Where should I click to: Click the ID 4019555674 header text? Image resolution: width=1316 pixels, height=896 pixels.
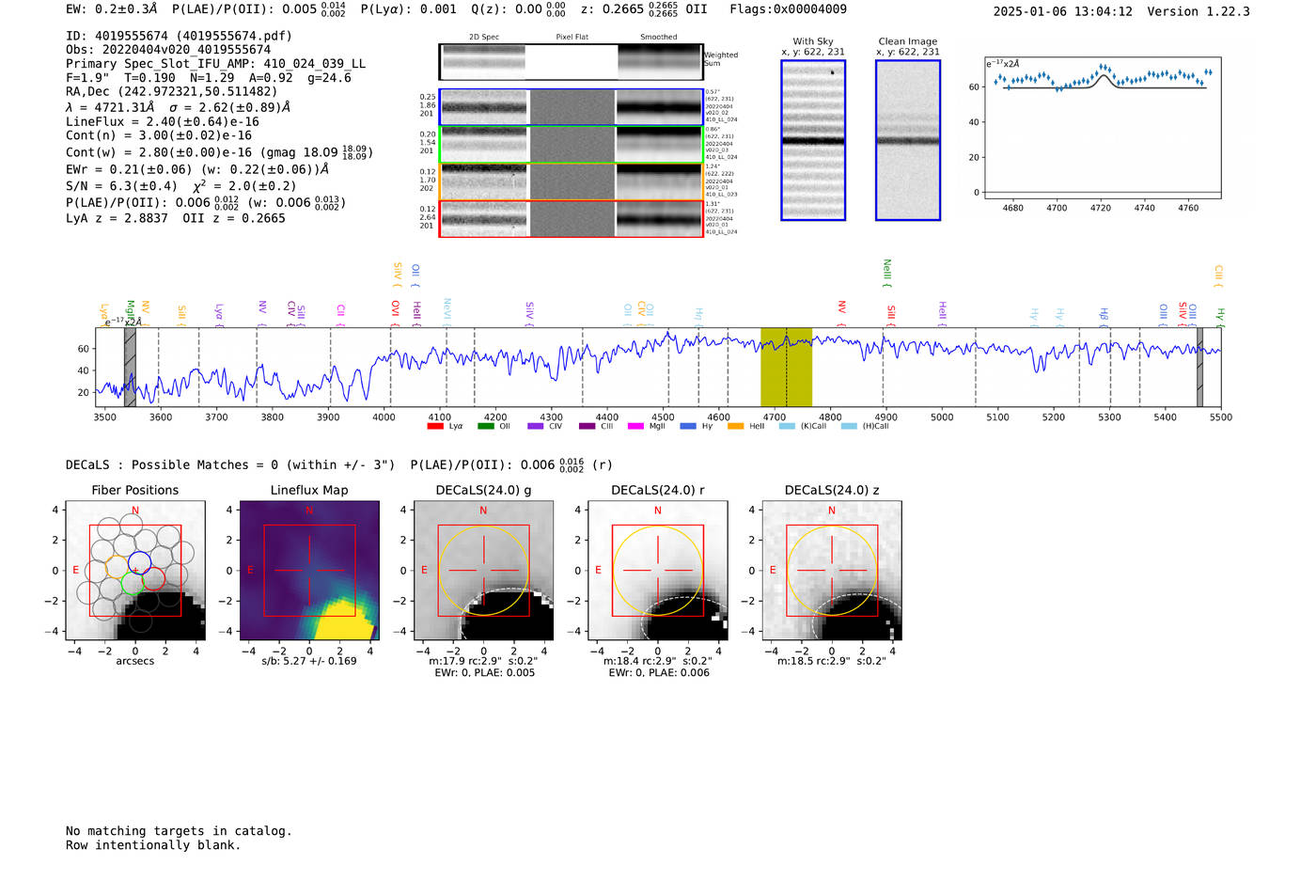click(179, 36)
